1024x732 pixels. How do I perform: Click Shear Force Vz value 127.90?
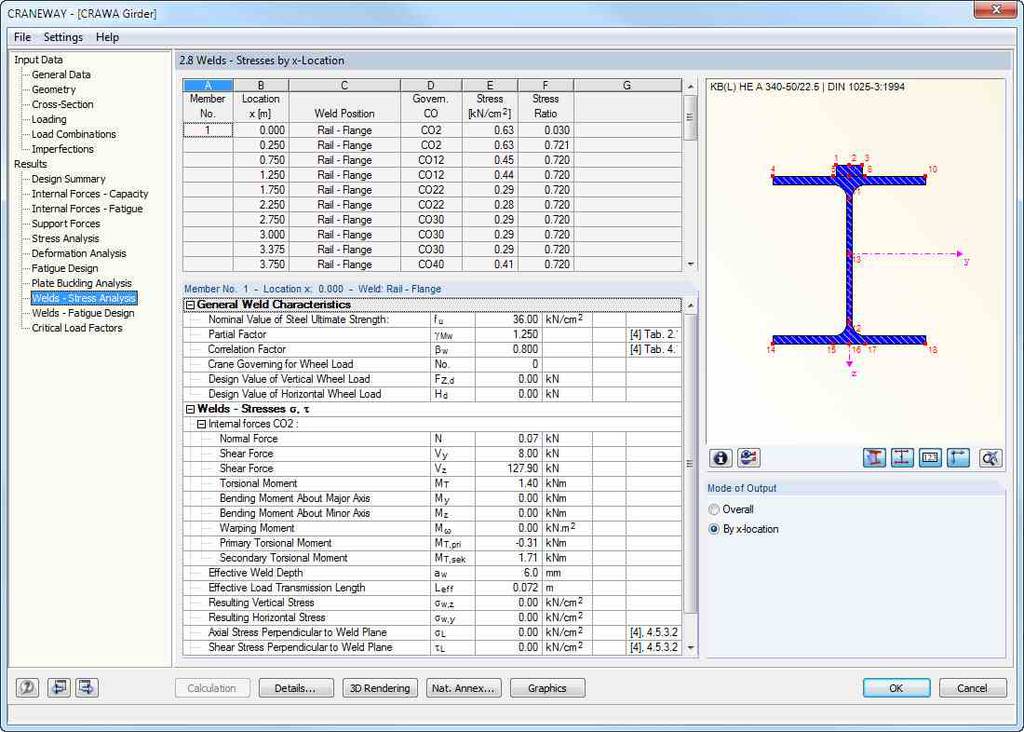click(x=509, y=469)
